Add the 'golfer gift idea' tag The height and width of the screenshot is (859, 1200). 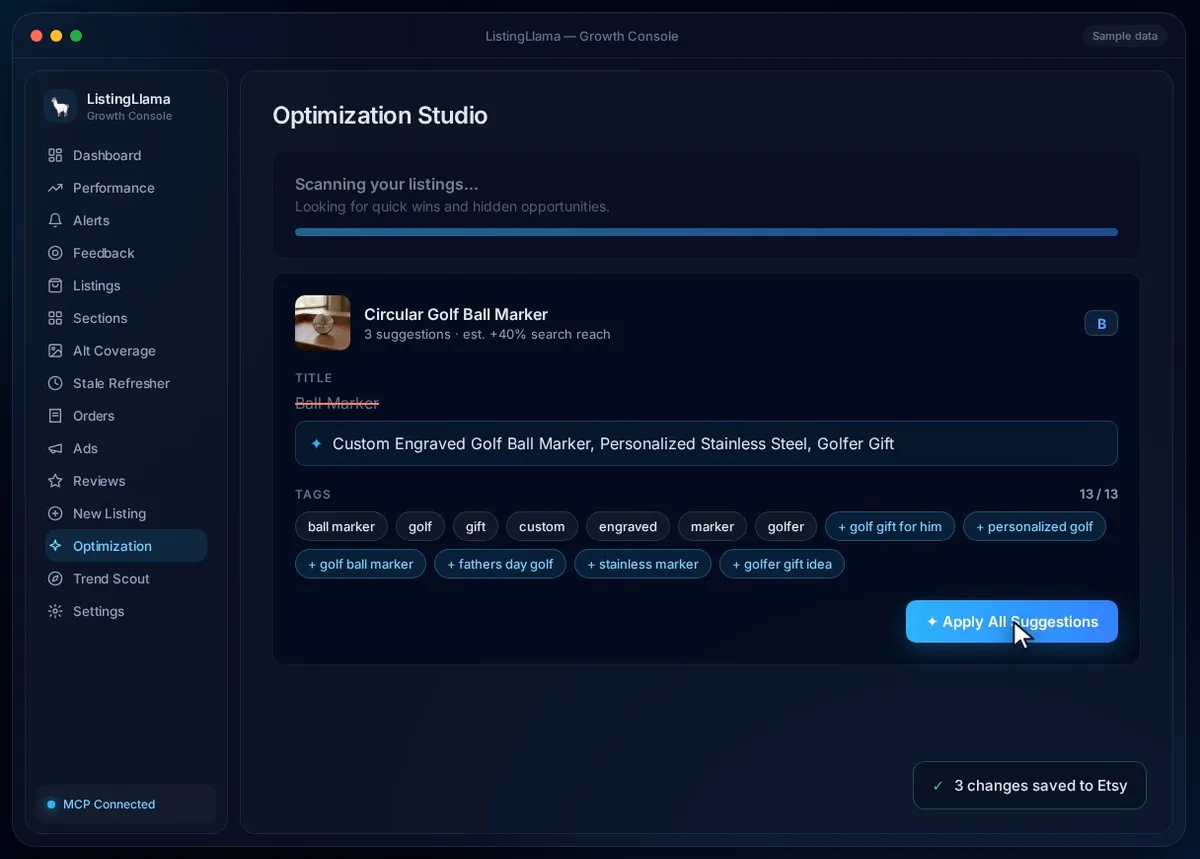[x=782, y=564]
